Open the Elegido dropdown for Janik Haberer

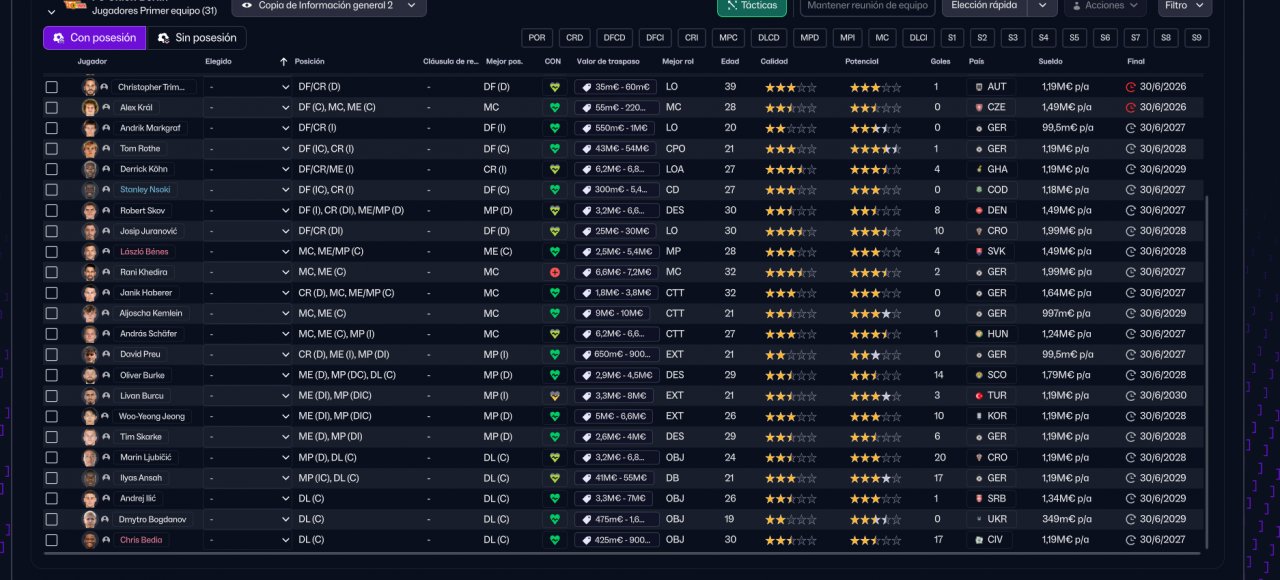pyautogui.click(x=248, y=293)
